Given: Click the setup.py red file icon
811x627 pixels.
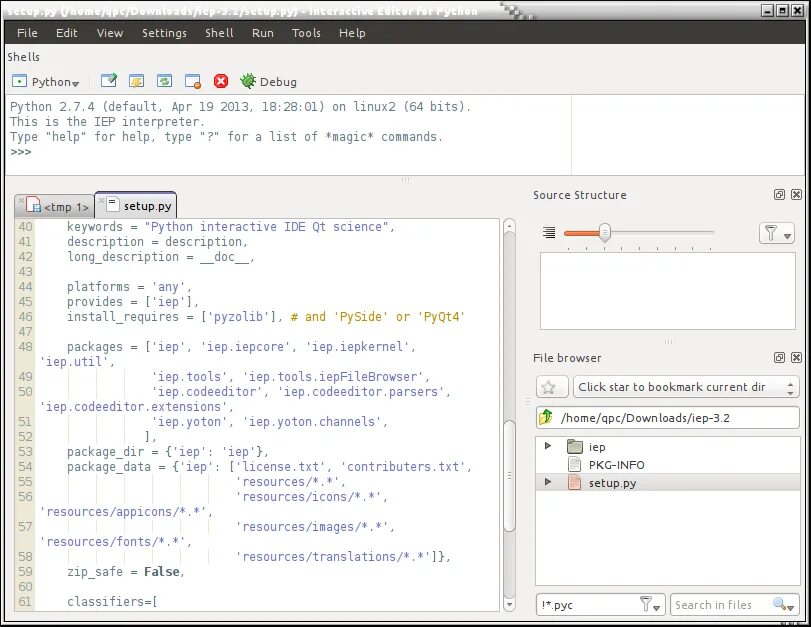Looking at the screenshot, I should click(574, 483).
